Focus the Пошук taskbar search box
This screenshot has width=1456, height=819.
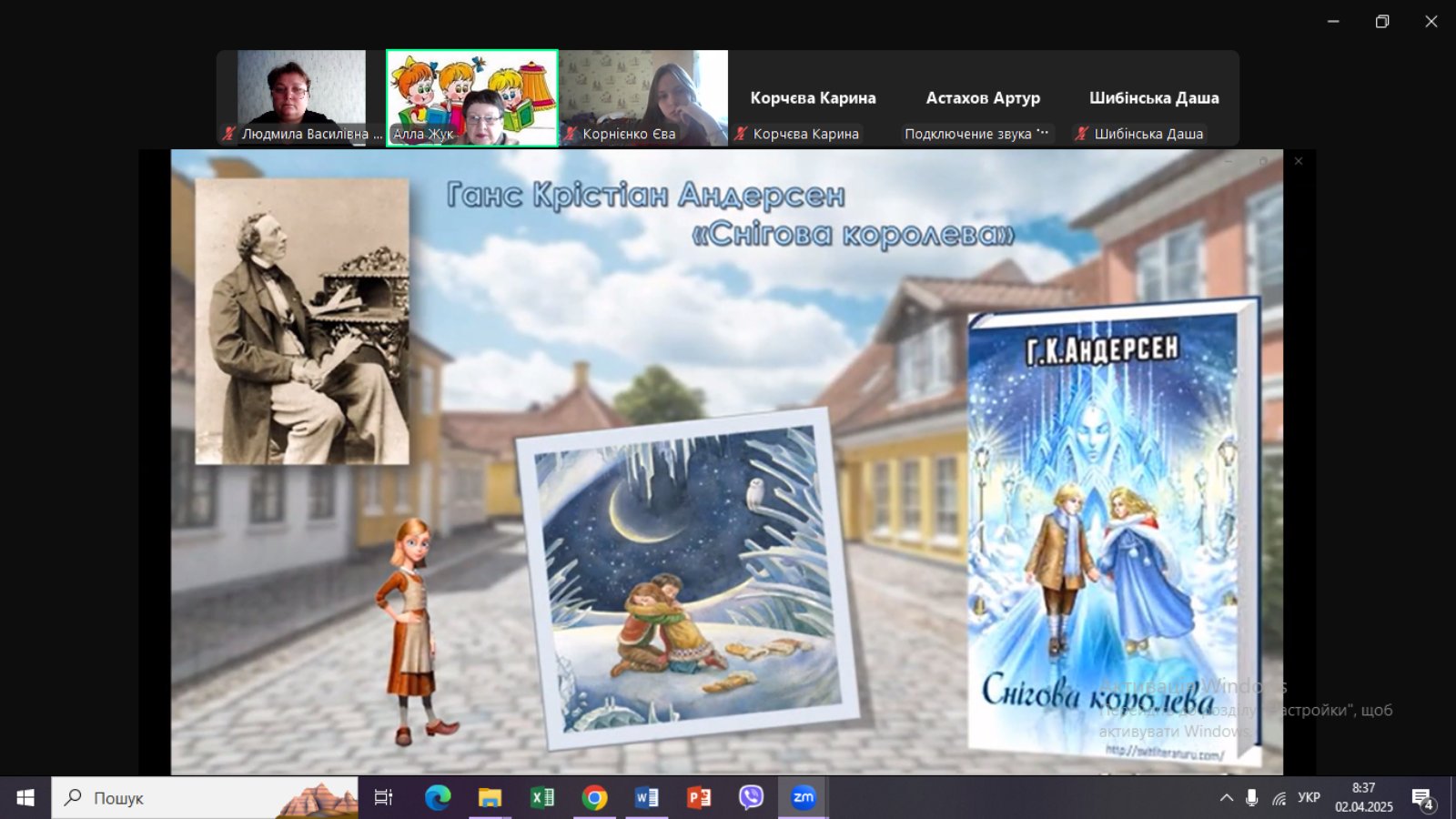point(205,798)
